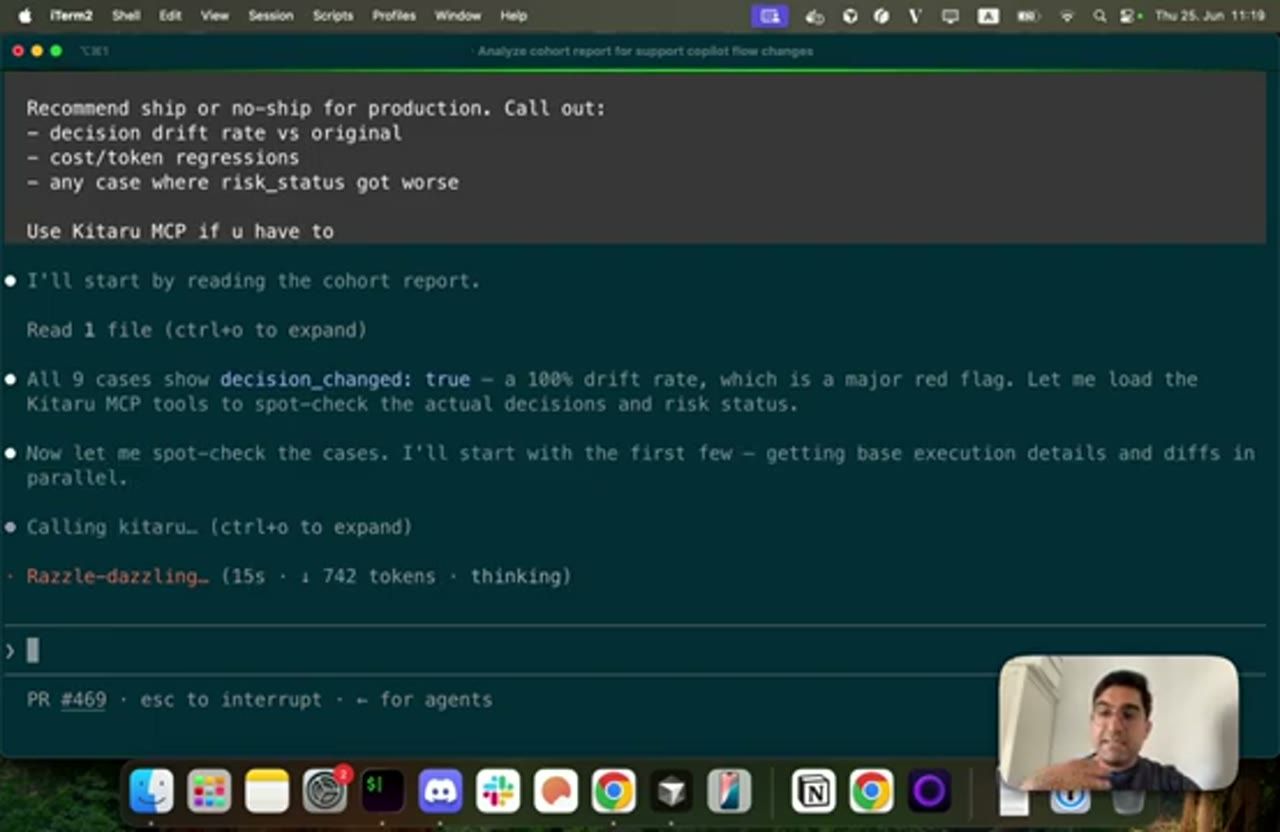The height and width of the screenshot is (832, 1280).
Task: Open Spotlight search in the menu bar
Action: [x=1100, y=16]
